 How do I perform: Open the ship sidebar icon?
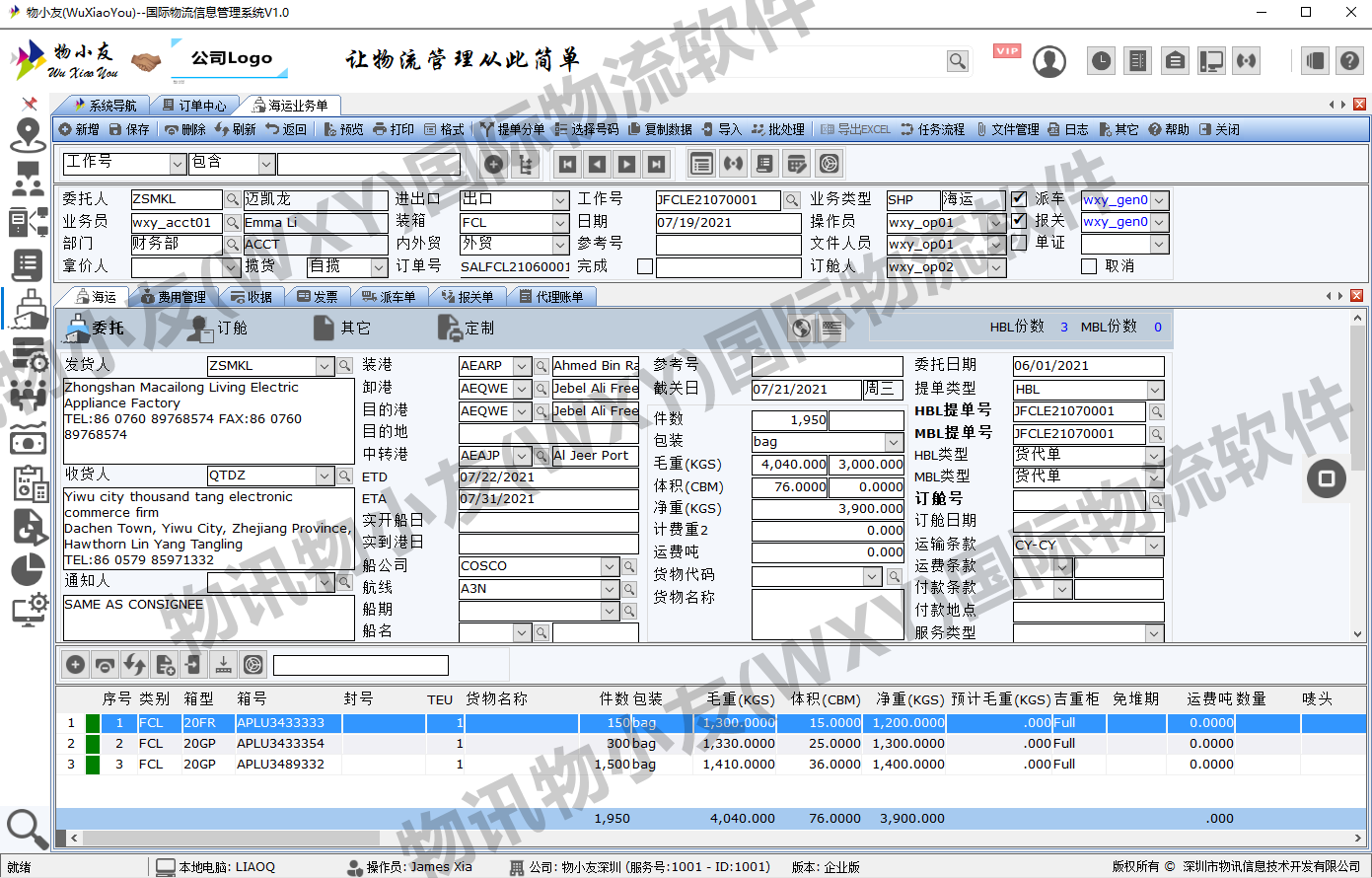pyautogui.click(x=28, y=309)
